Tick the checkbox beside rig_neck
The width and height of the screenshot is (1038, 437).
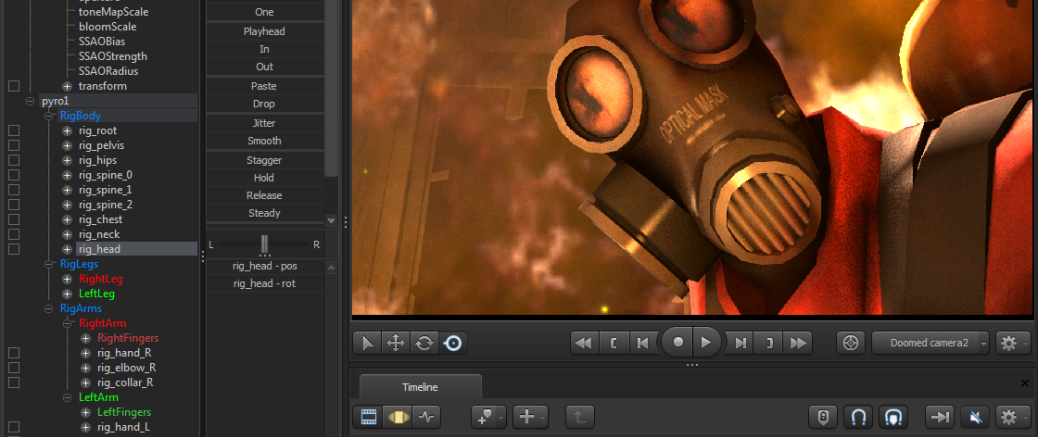(13, 234)
